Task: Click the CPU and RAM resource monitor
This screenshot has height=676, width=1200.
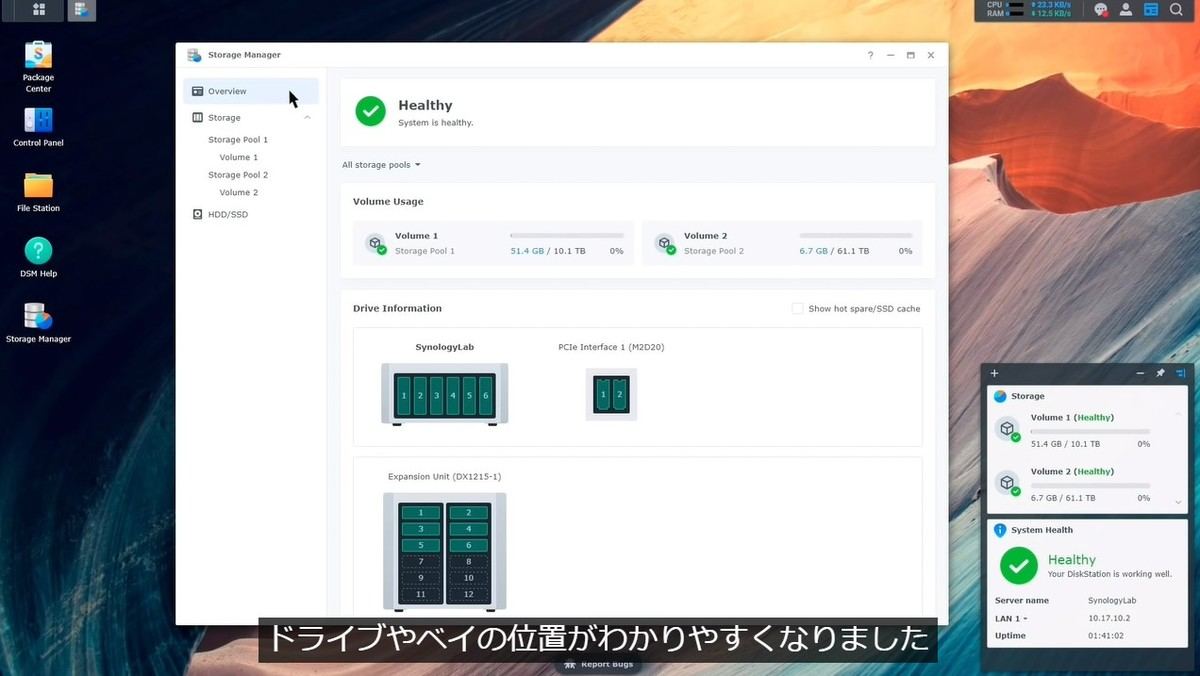Action: (x=1029, y=10)
